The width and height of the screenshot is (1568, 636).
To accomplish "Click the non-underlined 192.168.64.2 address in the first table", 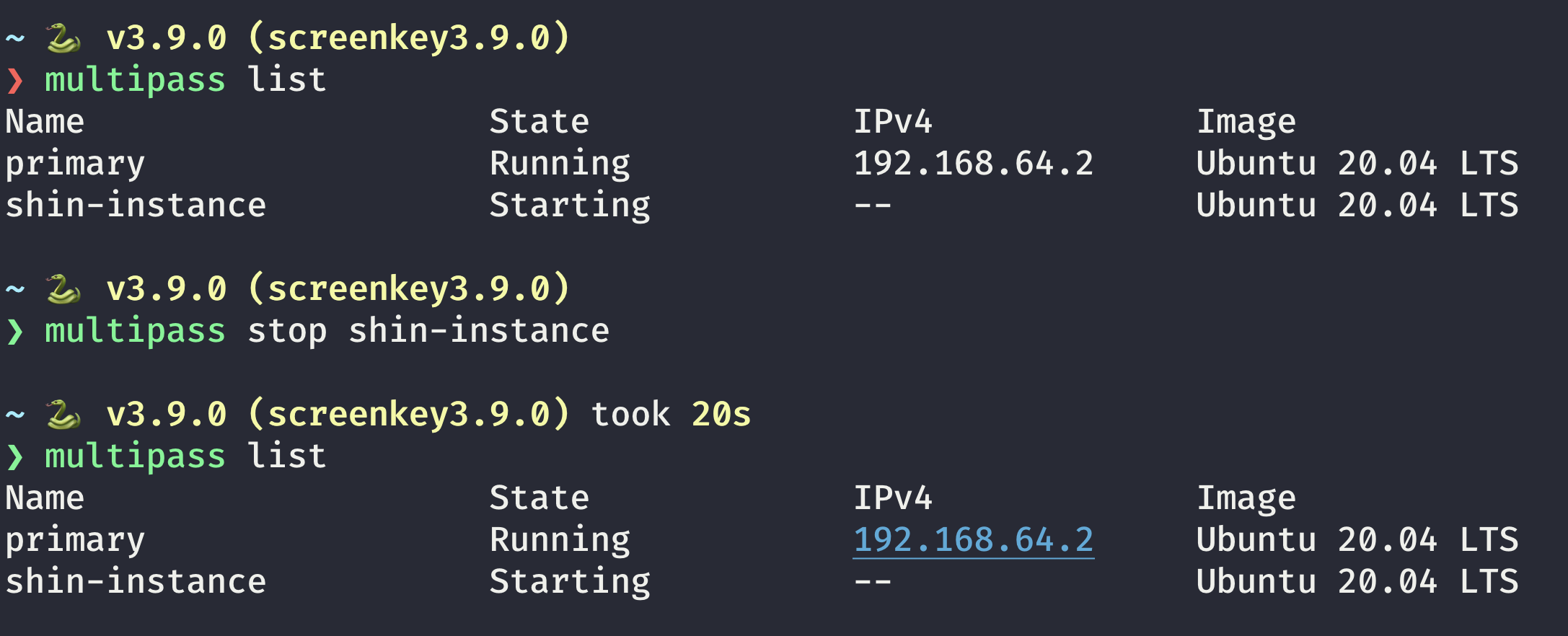I will (x=974, y=163).
